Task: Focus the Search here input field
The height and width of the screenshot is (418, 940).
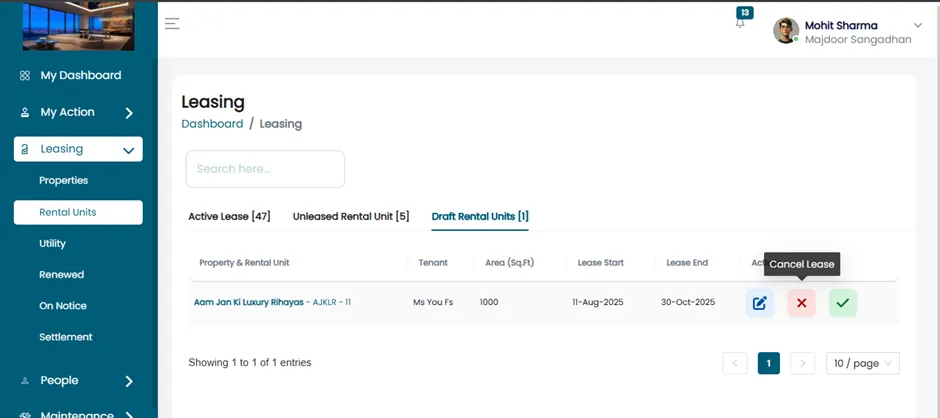Action: pos(265,169)
